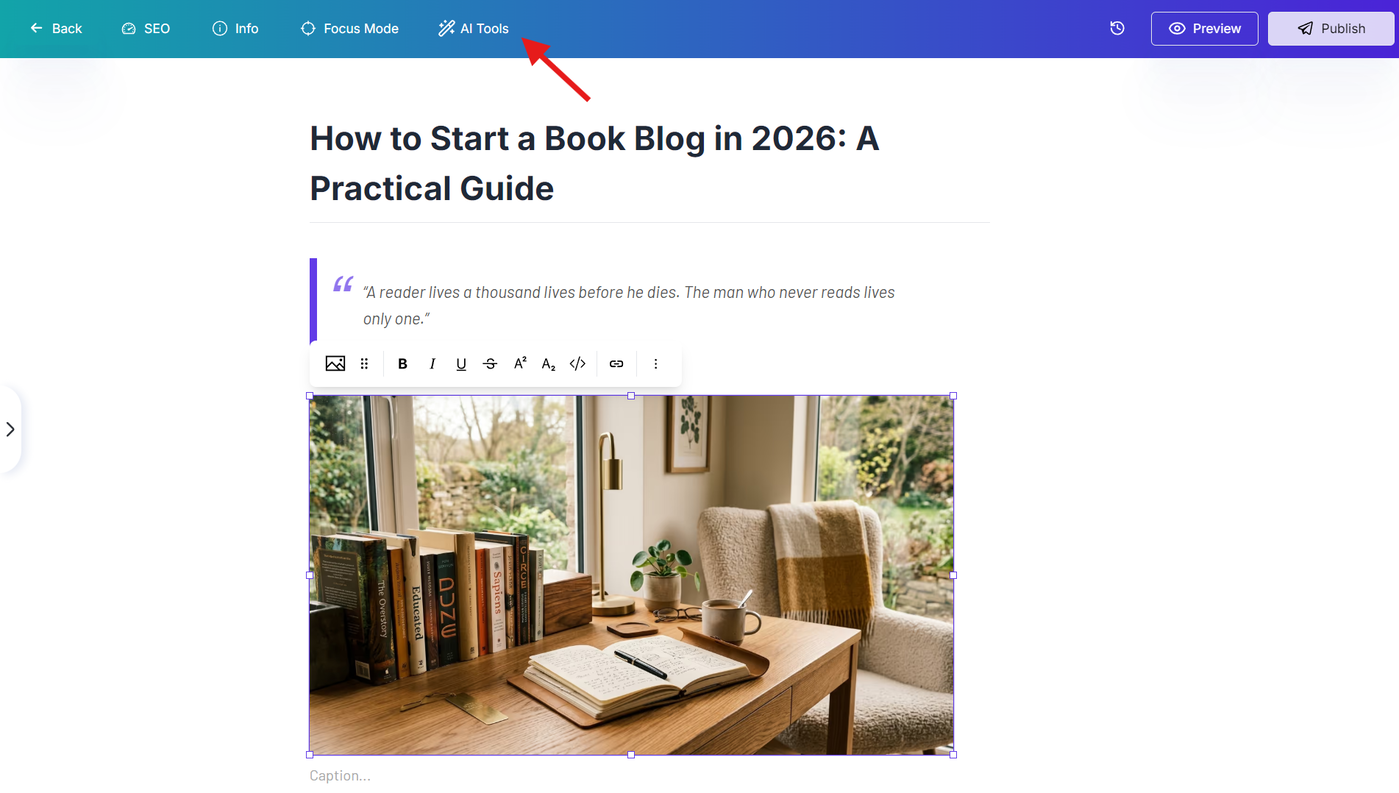
Task: Open the SEO panel
Action: tap(146, 28)
